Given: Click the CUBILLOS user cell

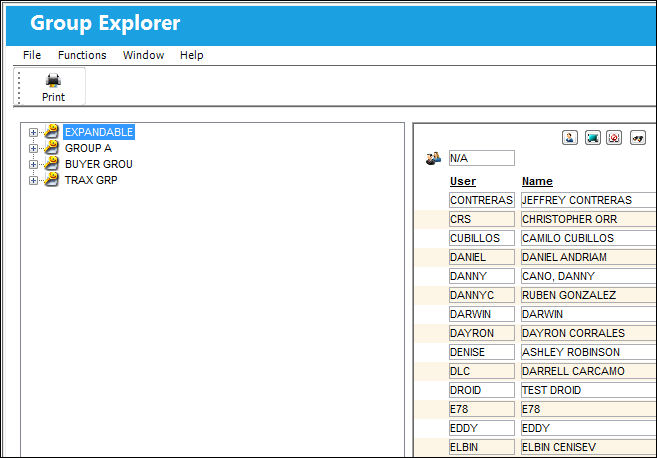Looking at the screenshot, I should [482, 238].
